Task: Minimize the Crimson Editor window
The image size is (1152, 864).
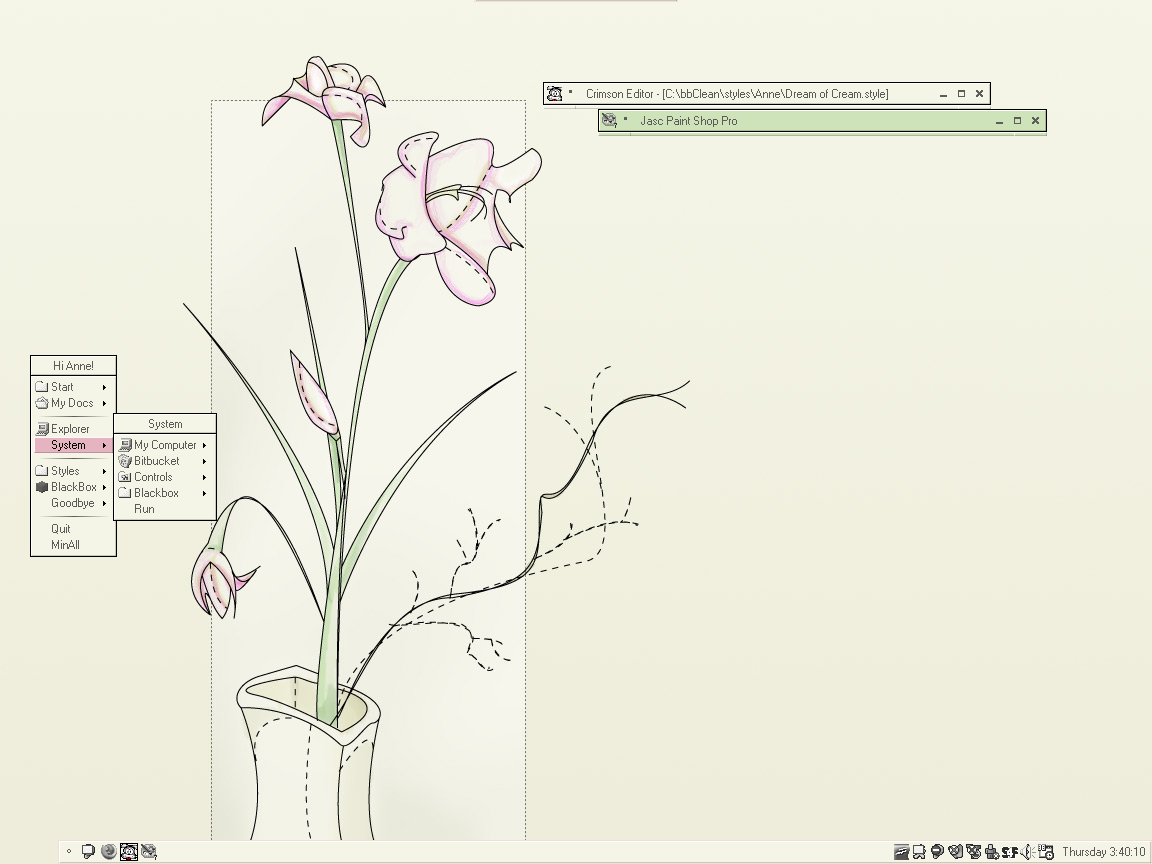Action: click(x=943, y=94)
